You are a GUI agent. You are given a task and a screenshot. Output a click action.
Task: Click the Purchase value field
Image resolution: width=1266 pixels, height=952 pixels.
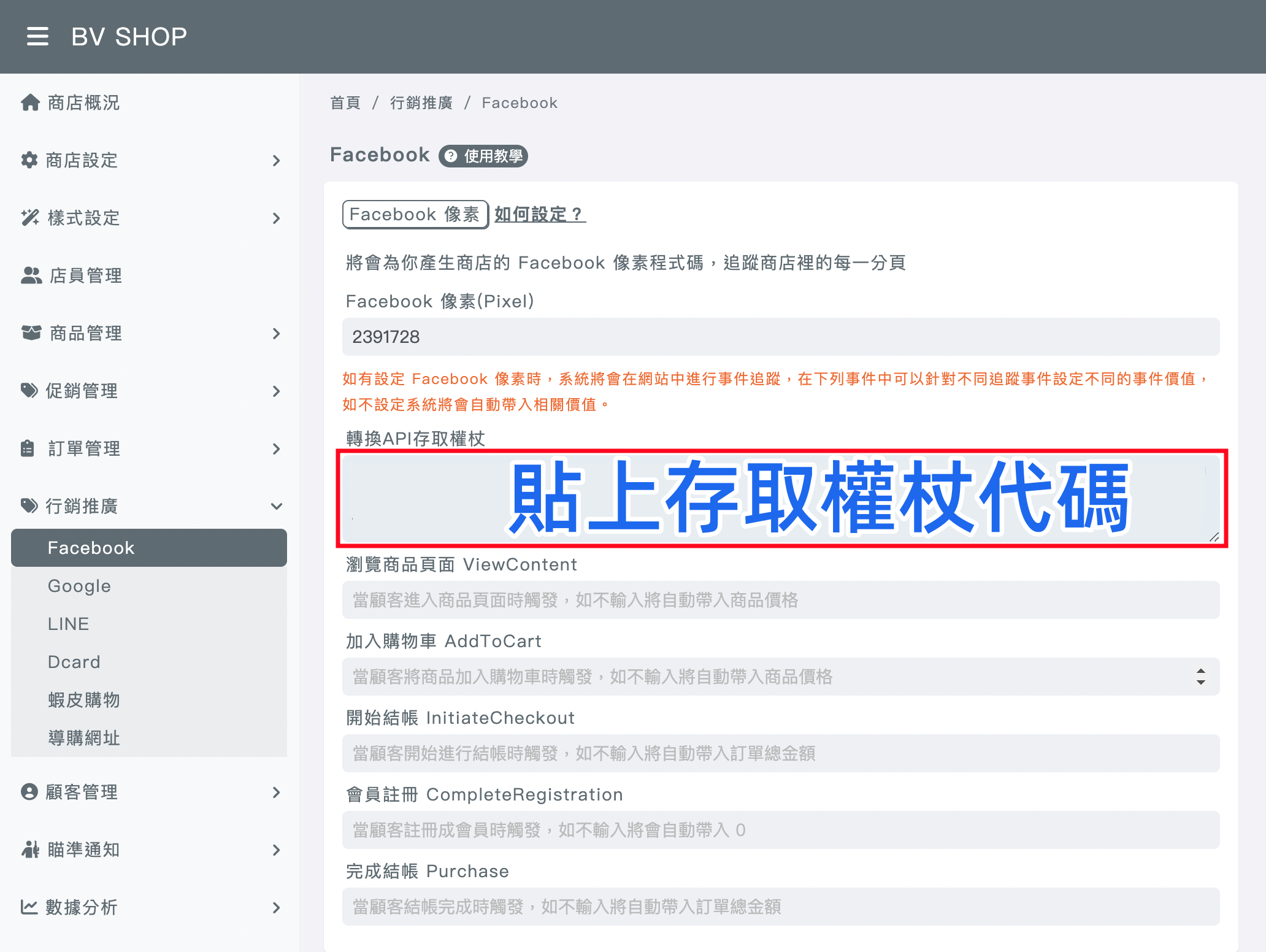(x=781, y=907)
